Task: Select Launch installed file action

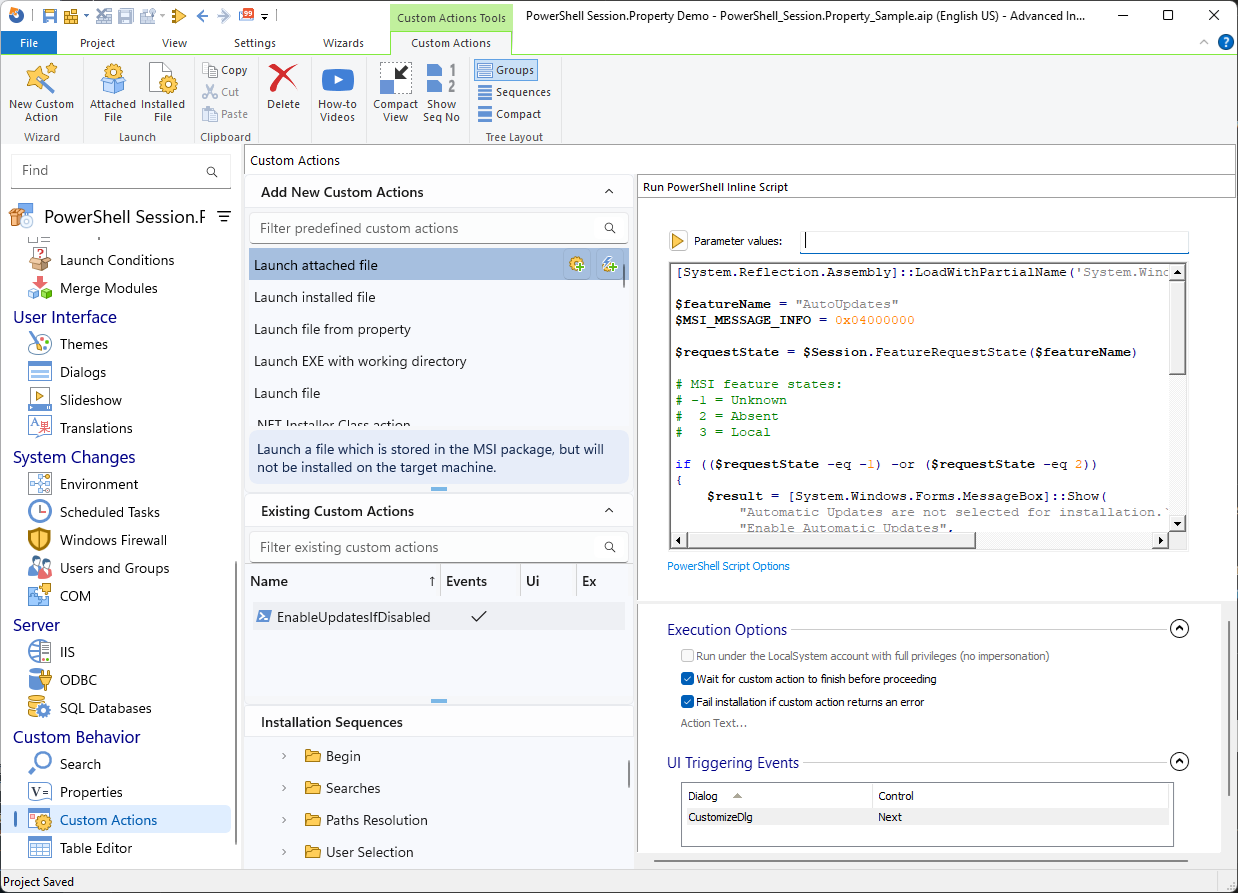Action: tap(436, 297)
